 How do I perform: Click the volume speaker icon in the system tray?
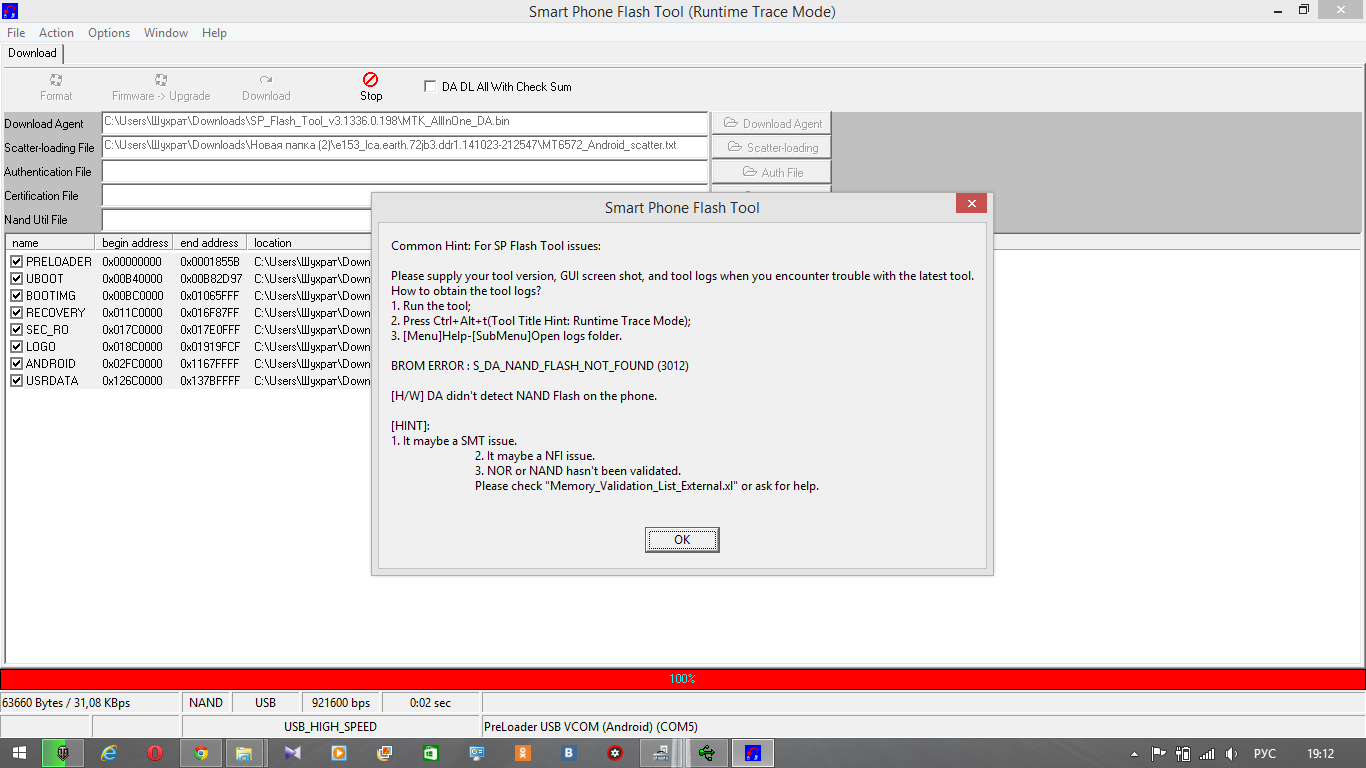point(1231,754)
